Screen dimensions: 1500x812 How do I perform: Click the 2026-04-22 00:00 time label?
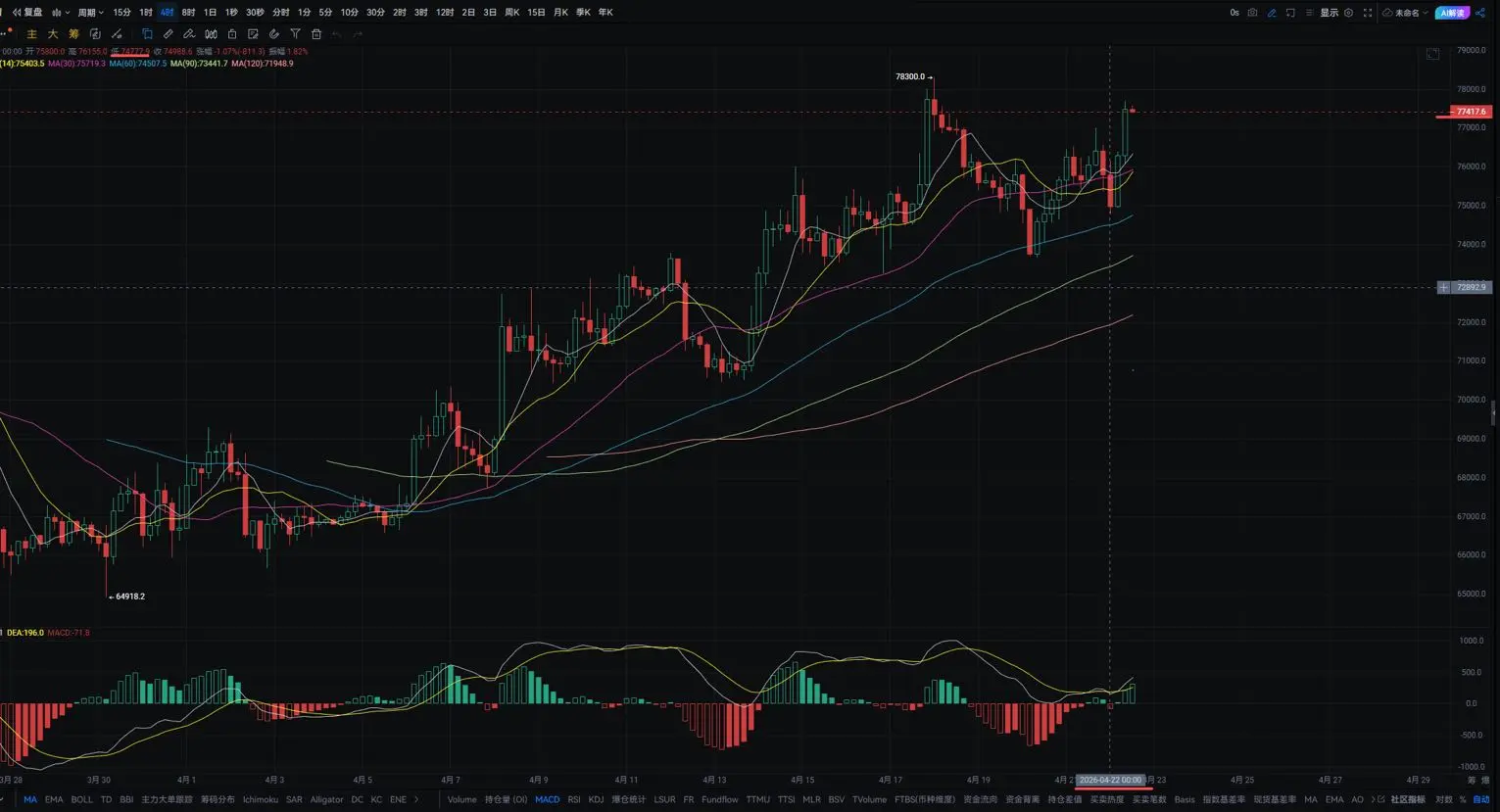pyautogui.click(x=1111, y=781)
